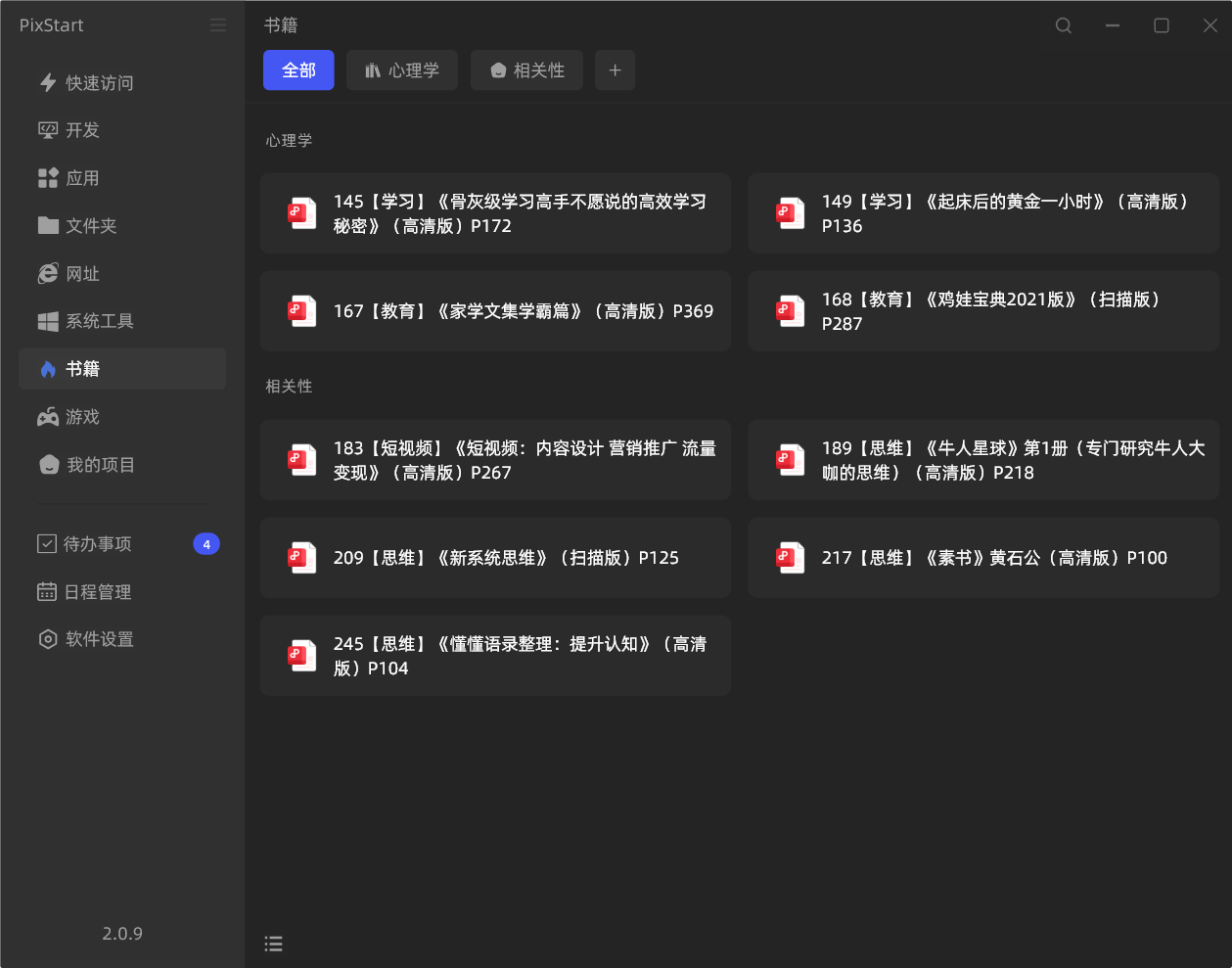Open book 《起床后的黄金一小时》
The width and height of the screenshot is (1232, 968).
pos(983,213)
